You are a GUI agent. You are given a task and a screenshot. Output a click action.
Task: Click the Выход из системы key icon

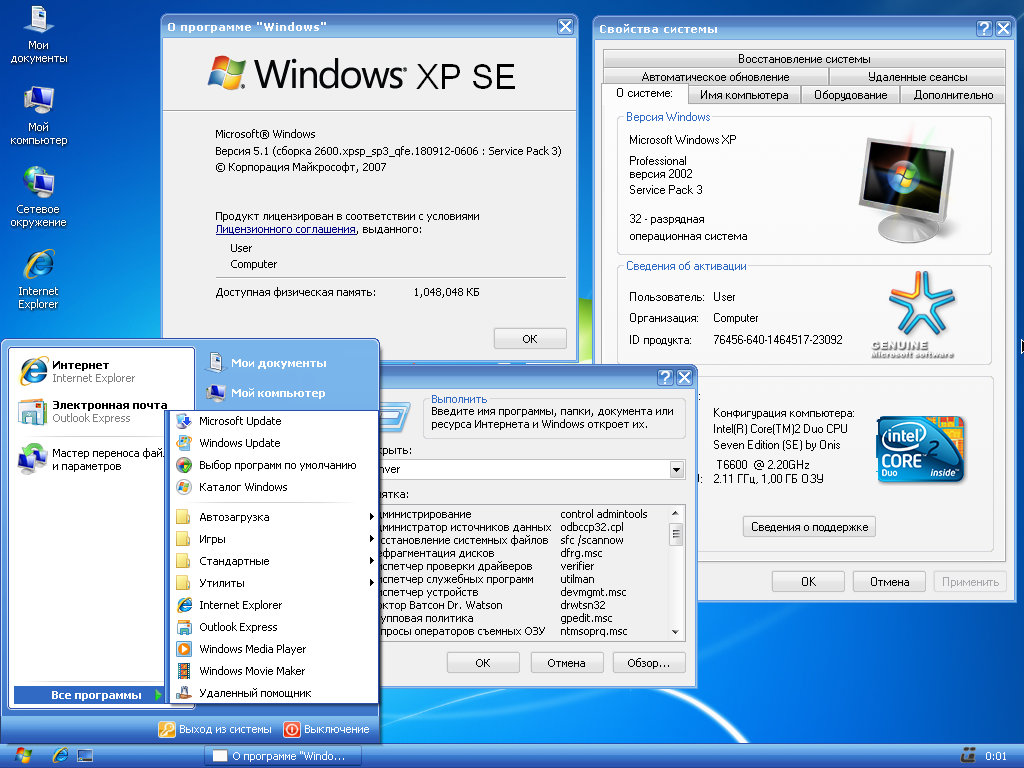click(x=167, y=729)
